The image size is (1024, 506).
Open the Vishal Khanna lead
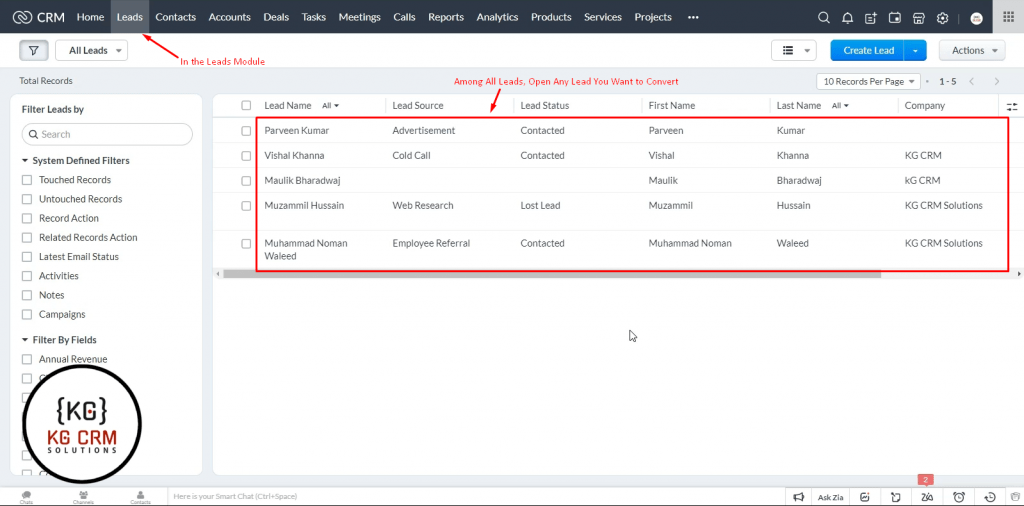(294, 155)
